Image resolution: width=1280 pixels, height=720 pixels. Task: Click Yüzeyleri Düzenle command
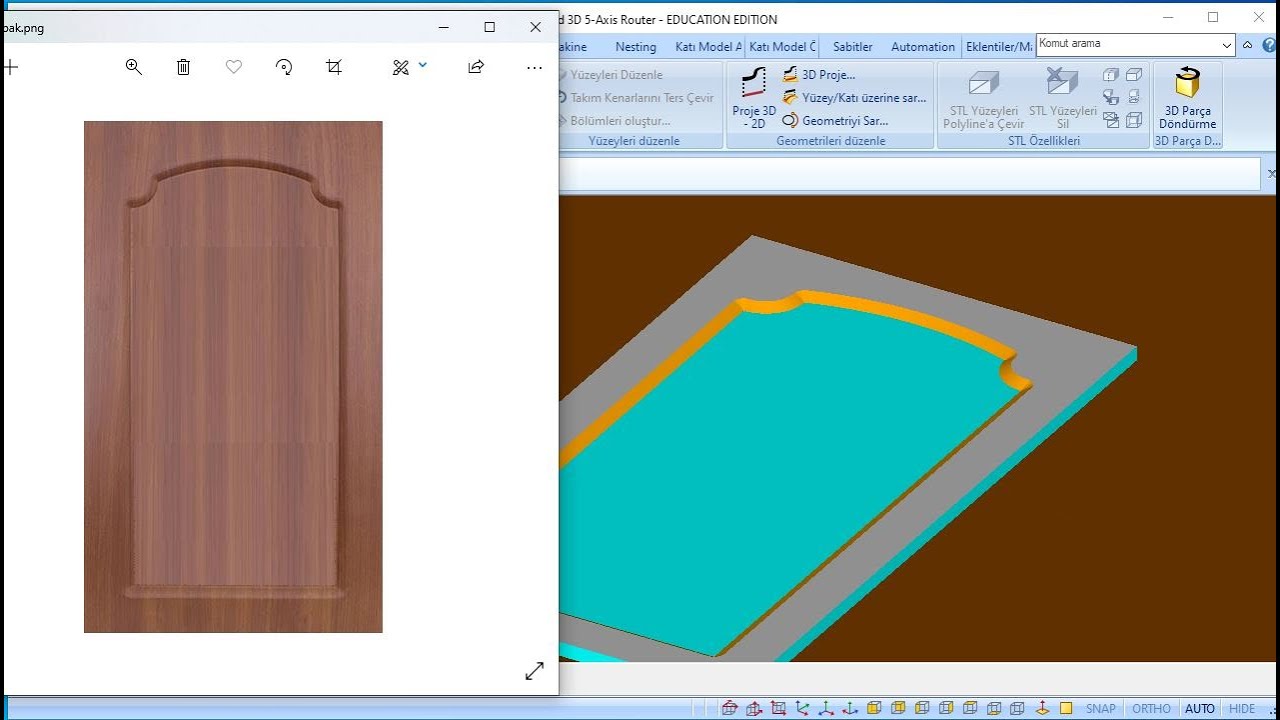pyautogui.click(x=609, y=74)
